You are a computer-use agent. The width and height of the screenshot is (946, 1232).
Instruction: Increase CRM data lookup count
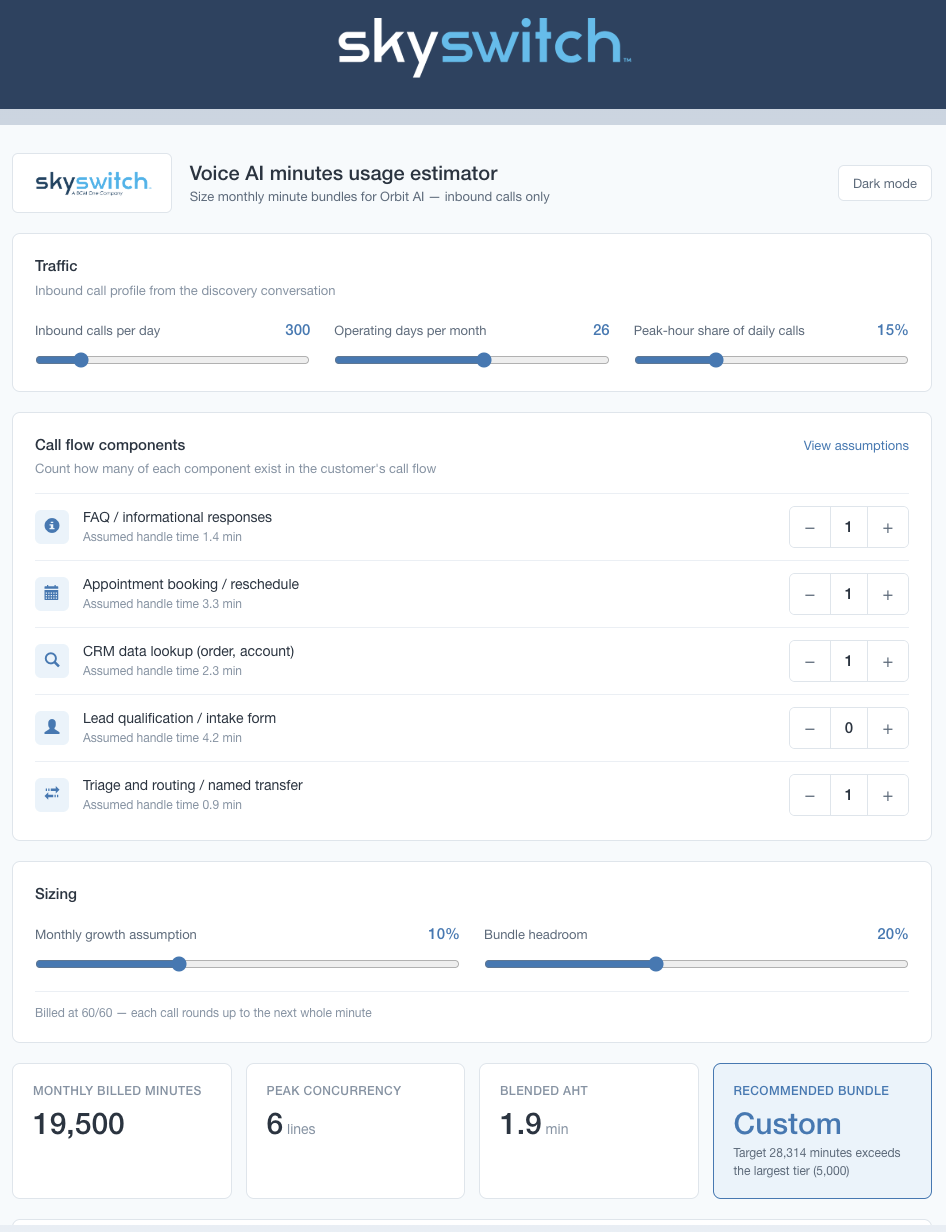coord(888,661)
